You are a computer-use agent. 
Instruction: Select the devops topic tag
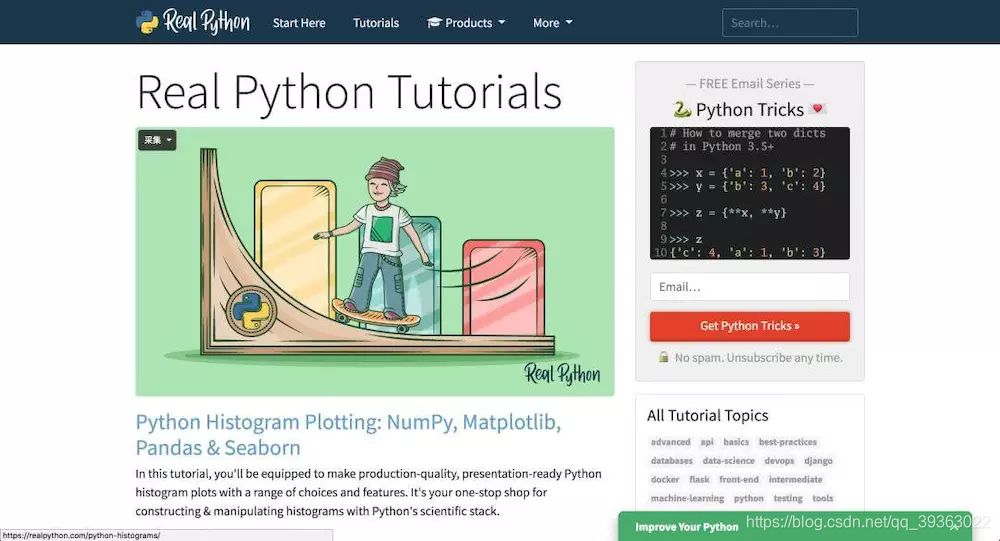[779, 461]
